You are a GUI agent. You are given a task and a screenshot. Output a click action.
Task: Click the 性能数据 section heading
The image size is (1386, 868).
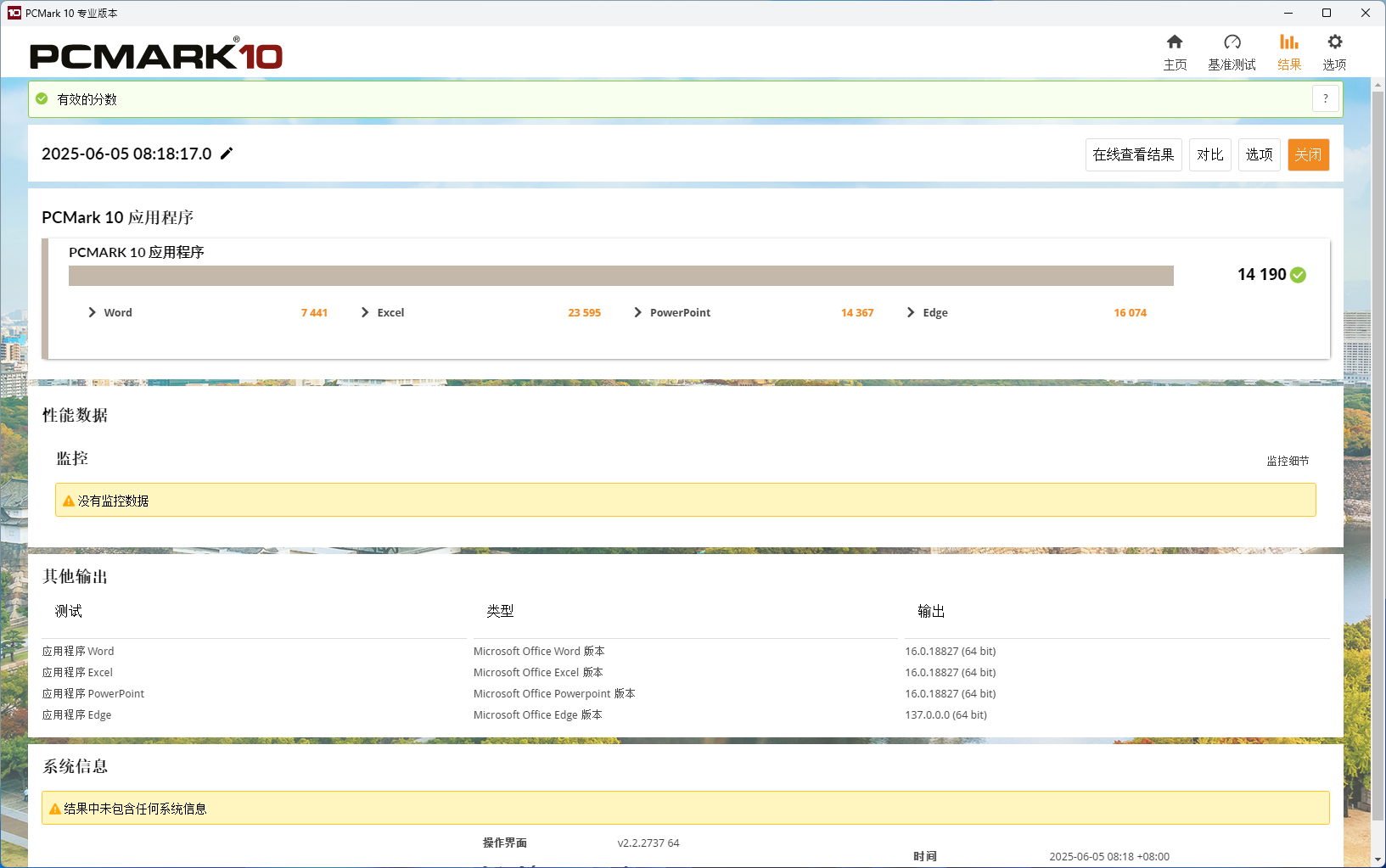tap(75, 415)
